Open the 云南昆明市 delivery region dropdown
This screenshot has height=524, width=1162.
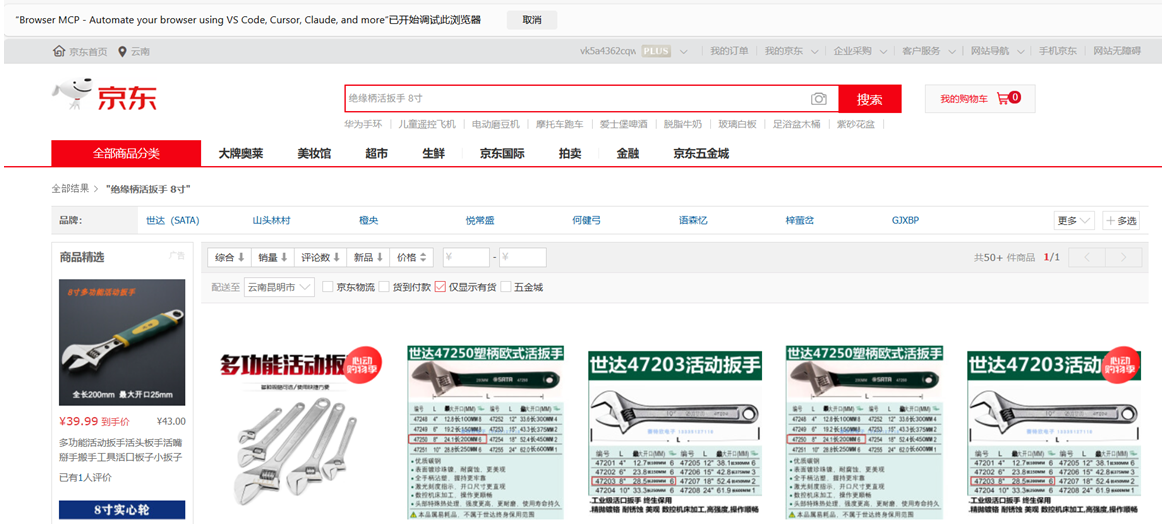click(279, 287)
